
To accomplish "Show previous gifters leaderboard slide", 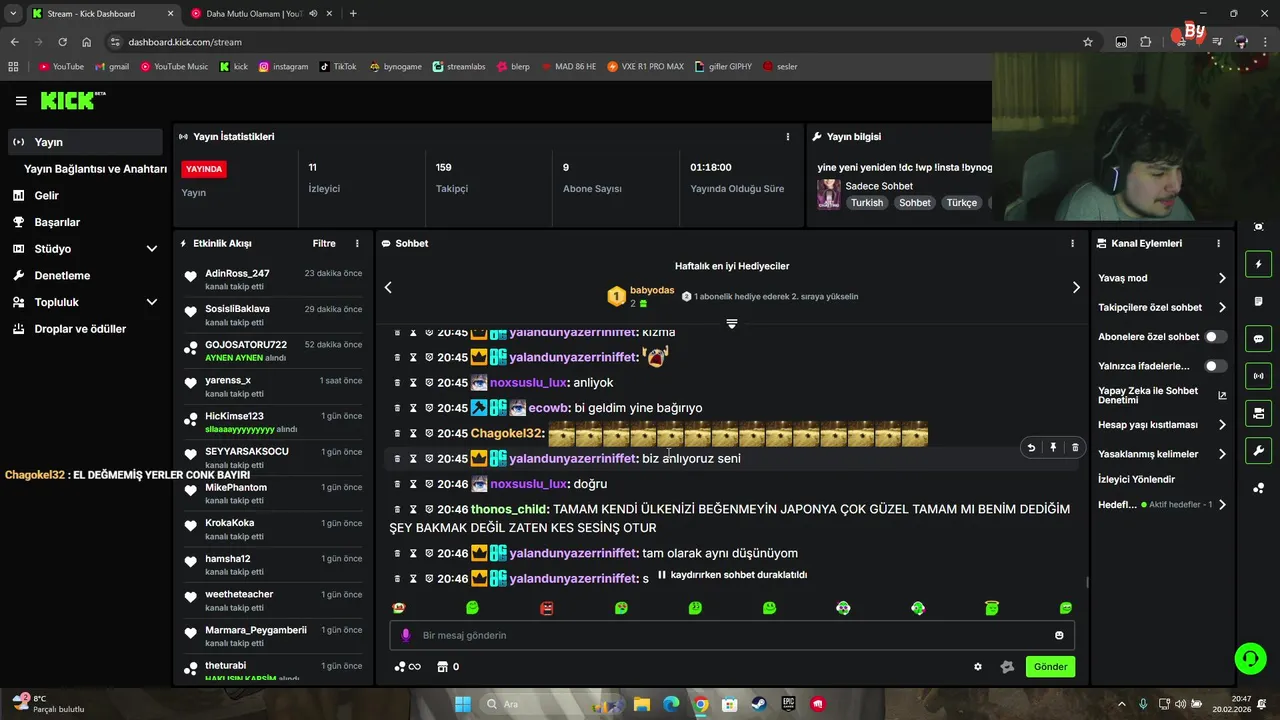I will [x=388, y=287].
